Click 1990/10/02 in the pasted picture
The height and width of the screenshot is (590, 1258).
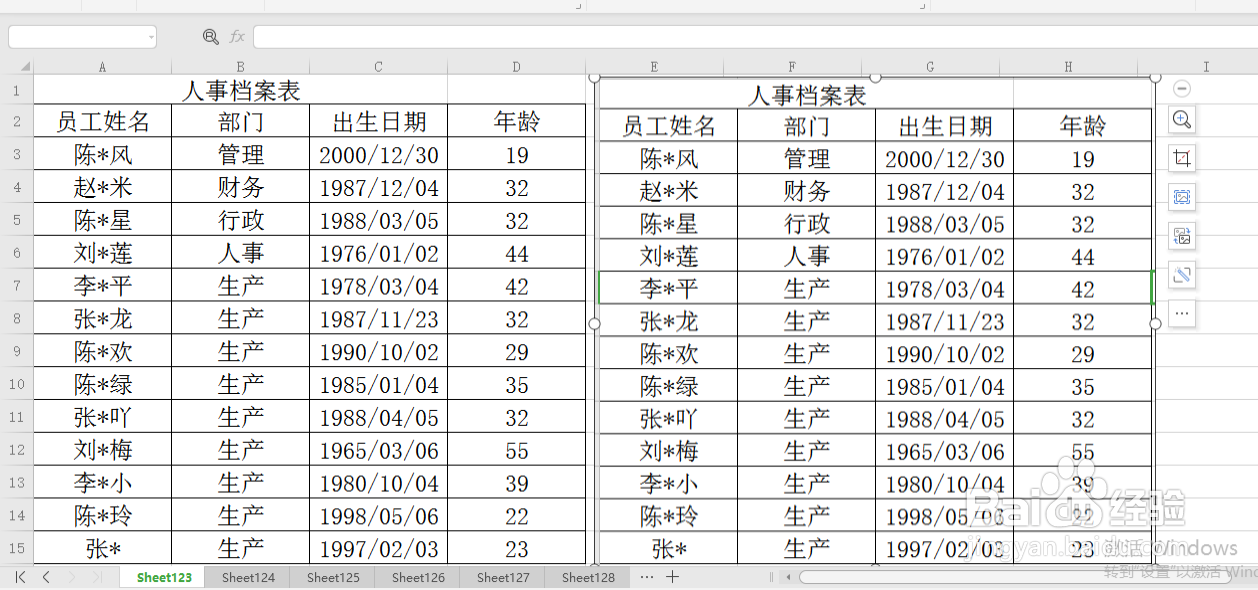point(945,355)
